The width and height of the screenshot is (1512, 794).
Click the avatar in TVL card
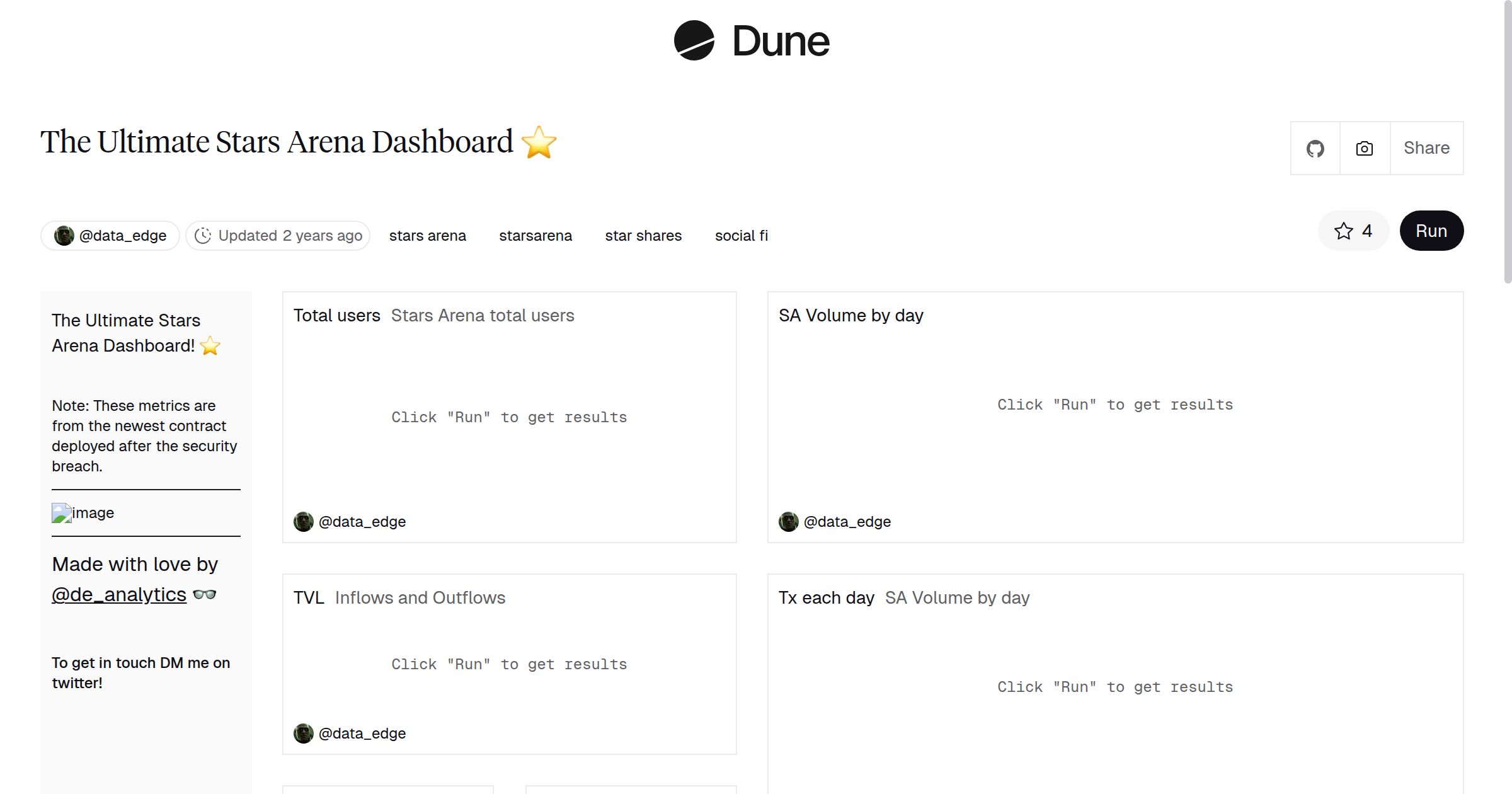304,734
